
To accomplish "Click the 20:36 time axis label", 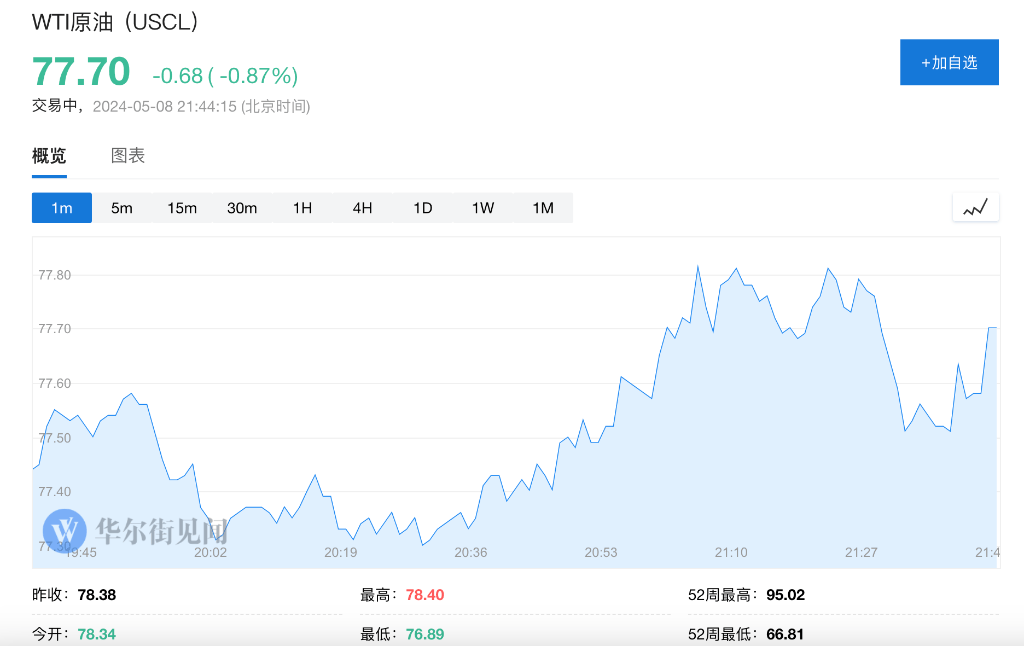I will click(x=471, y=553).
